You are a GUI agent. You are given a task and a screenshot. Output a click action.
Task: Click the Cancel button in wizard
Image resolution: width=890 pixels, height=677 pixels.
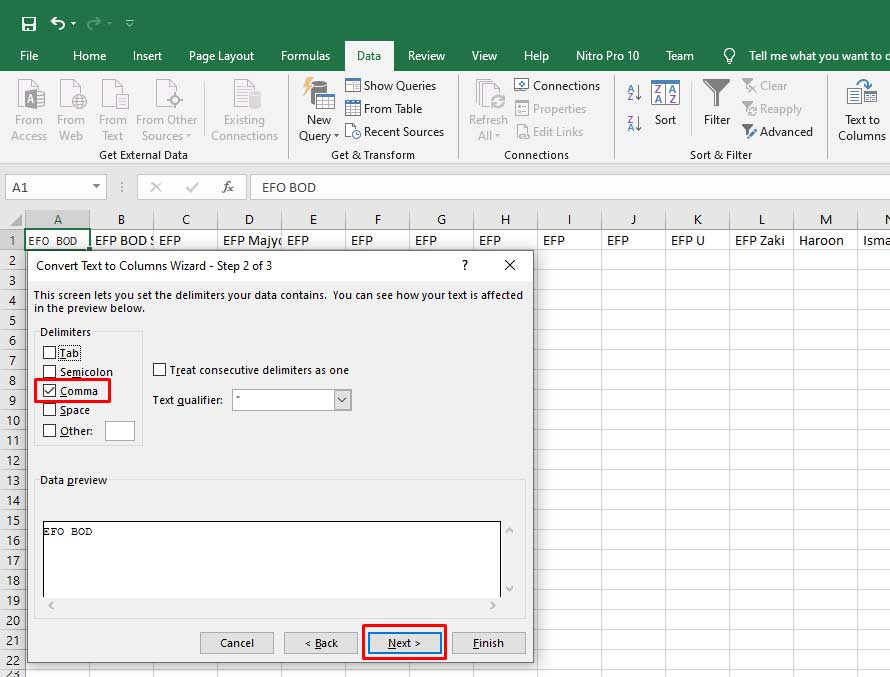[237, 643]
